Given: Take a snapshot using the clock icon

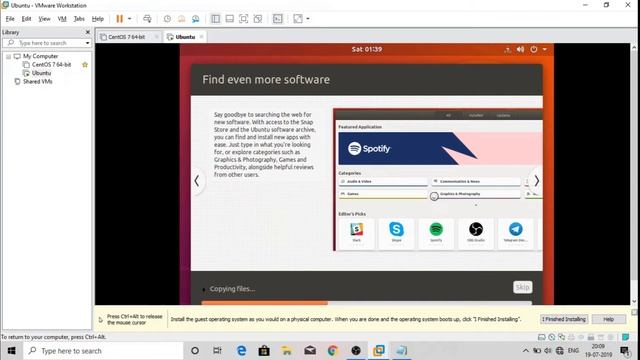Looking at the screenshot, I should click(x=167, y=19).
